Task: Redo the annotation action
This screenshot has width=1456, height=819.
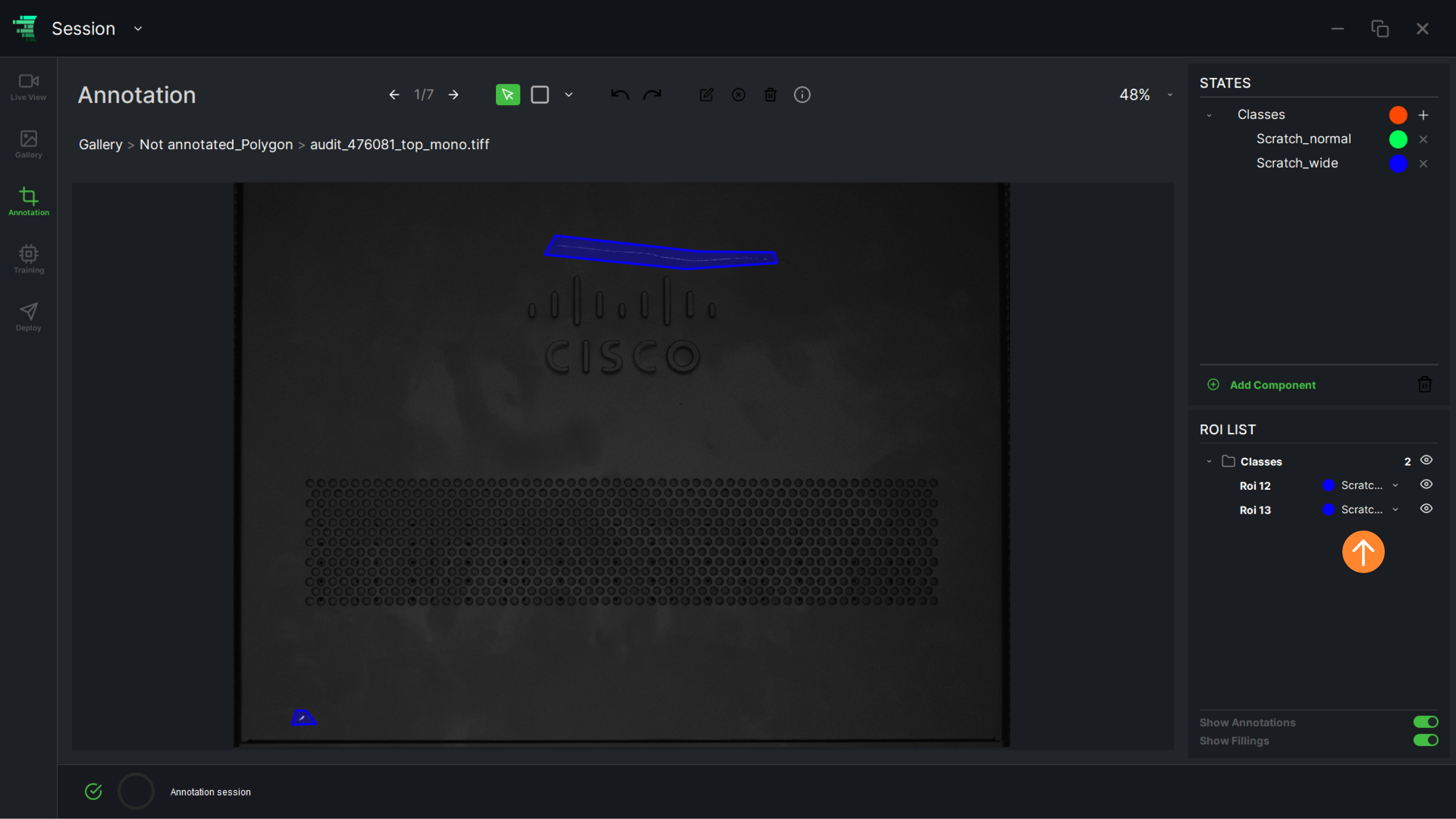Action: point(652,95)
